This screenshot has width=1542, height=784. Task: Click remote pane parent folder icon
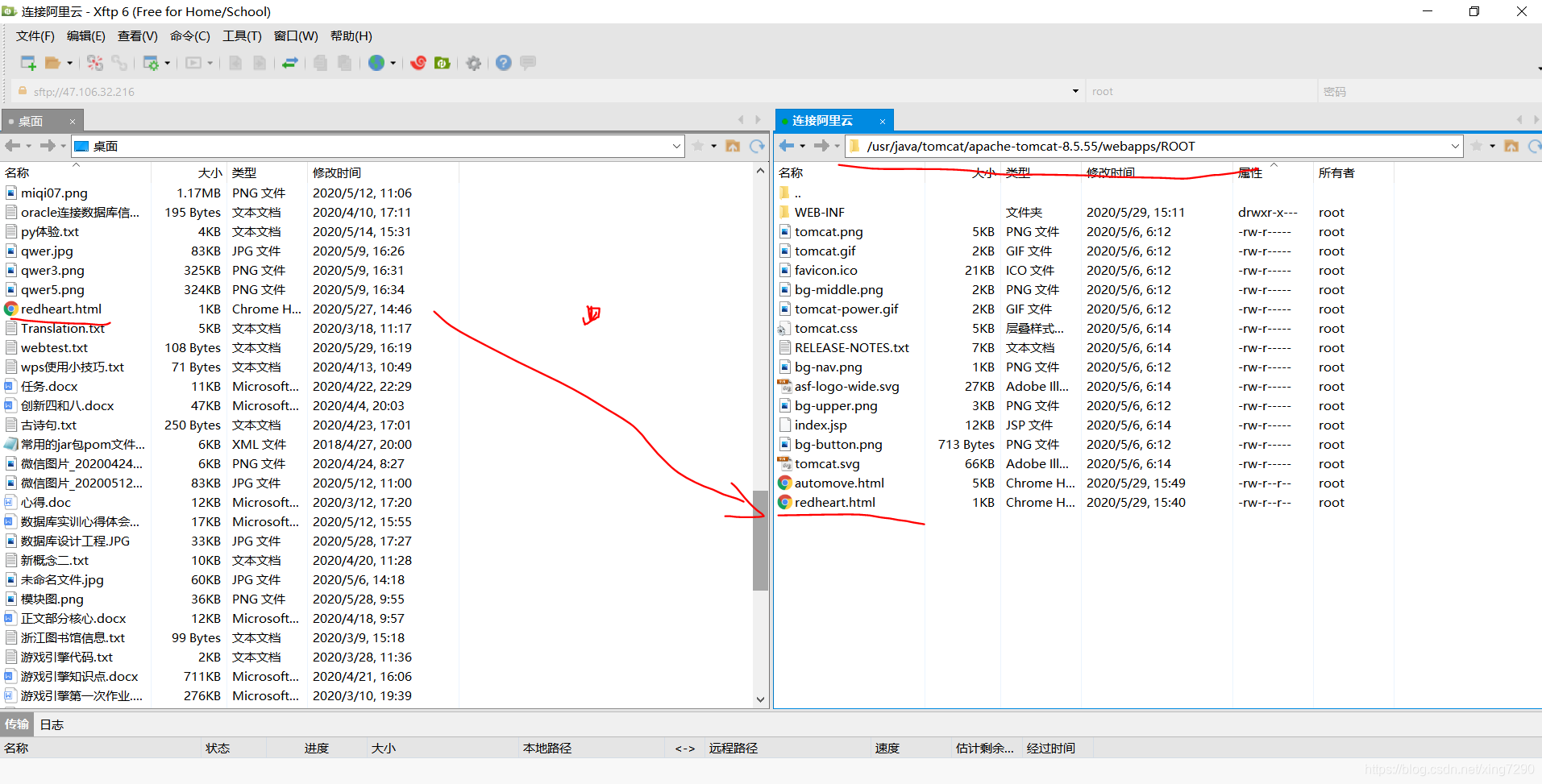point(1511,146)
